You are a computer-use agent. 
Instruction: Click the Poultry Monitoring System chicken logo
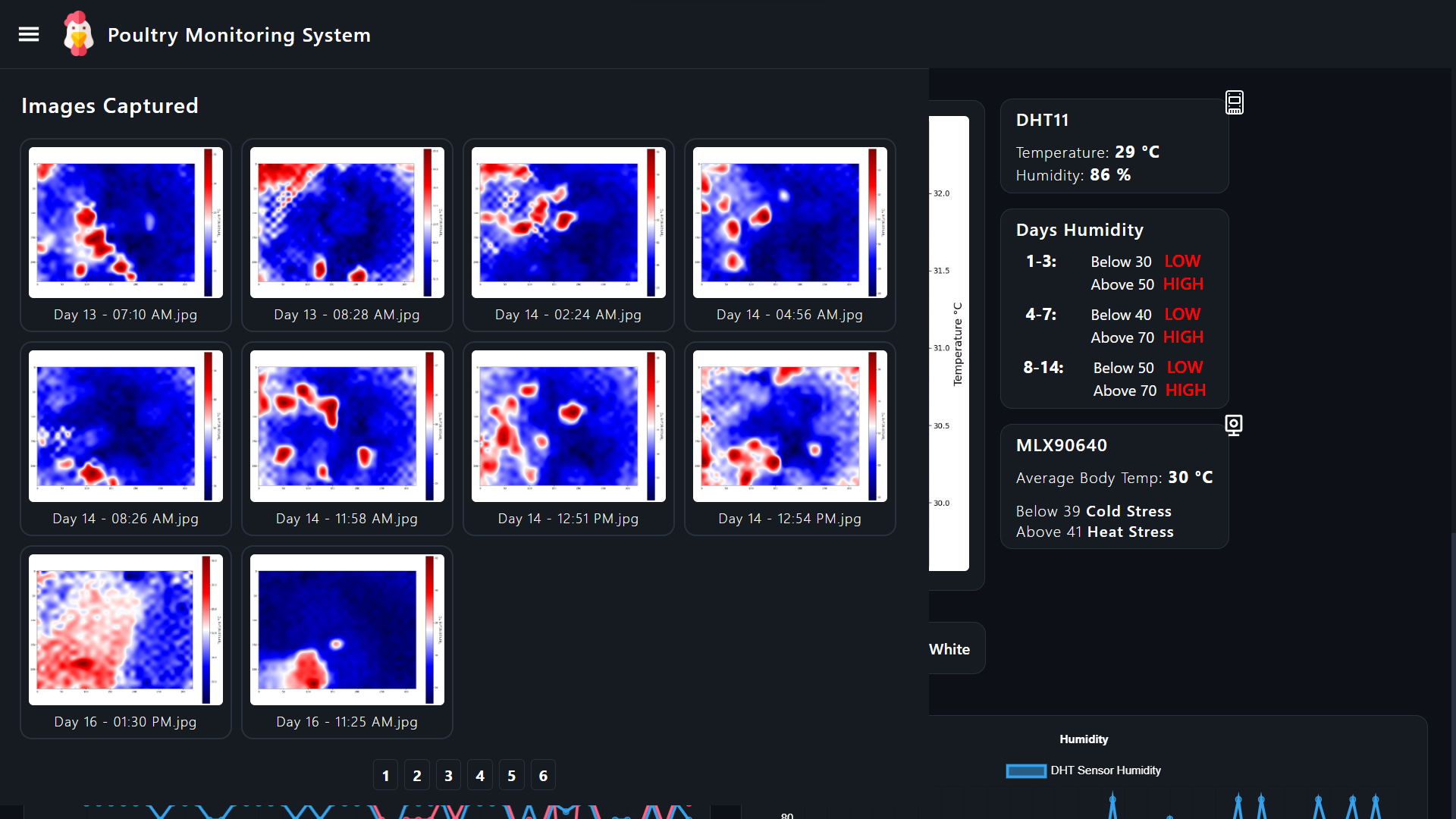pyautogui.click(x=78, y=33)
